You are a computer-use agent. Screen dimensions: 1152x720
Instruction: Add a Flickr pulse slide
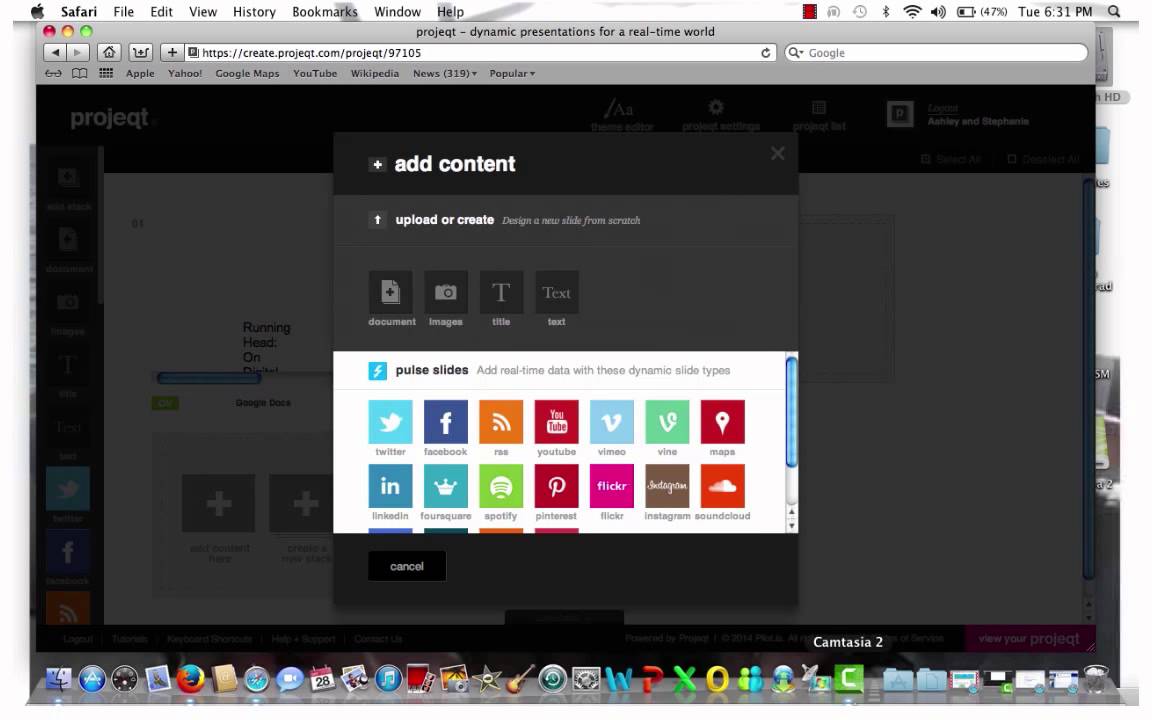click(612, 486)
